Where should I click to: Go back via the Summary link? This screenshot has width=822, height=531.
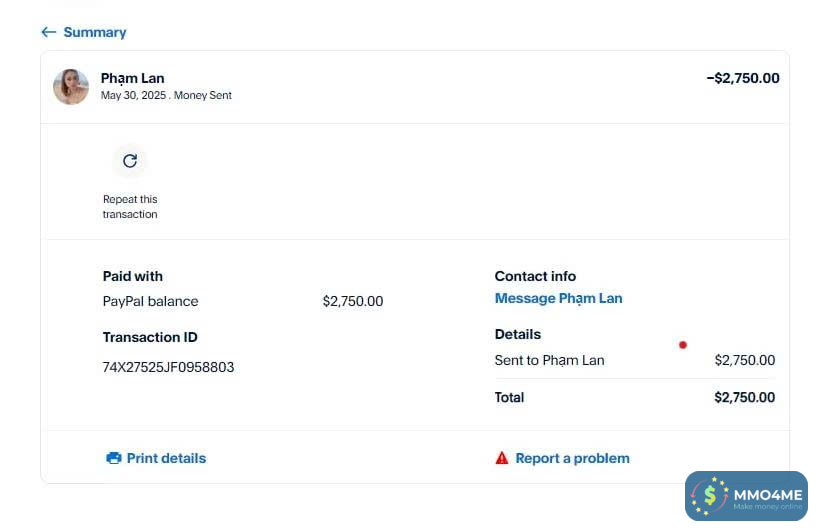[94, 32]
